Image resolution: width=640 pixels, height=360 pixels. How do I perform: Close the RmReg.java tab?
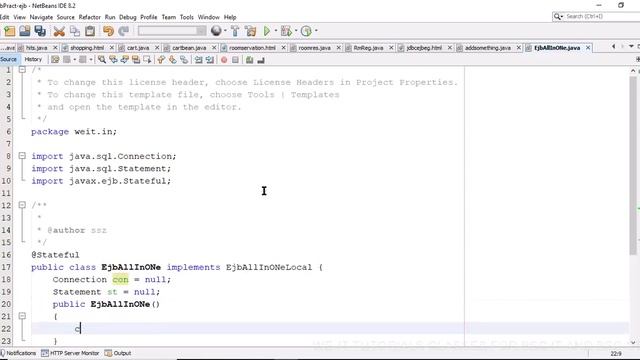tap(391, 48)
